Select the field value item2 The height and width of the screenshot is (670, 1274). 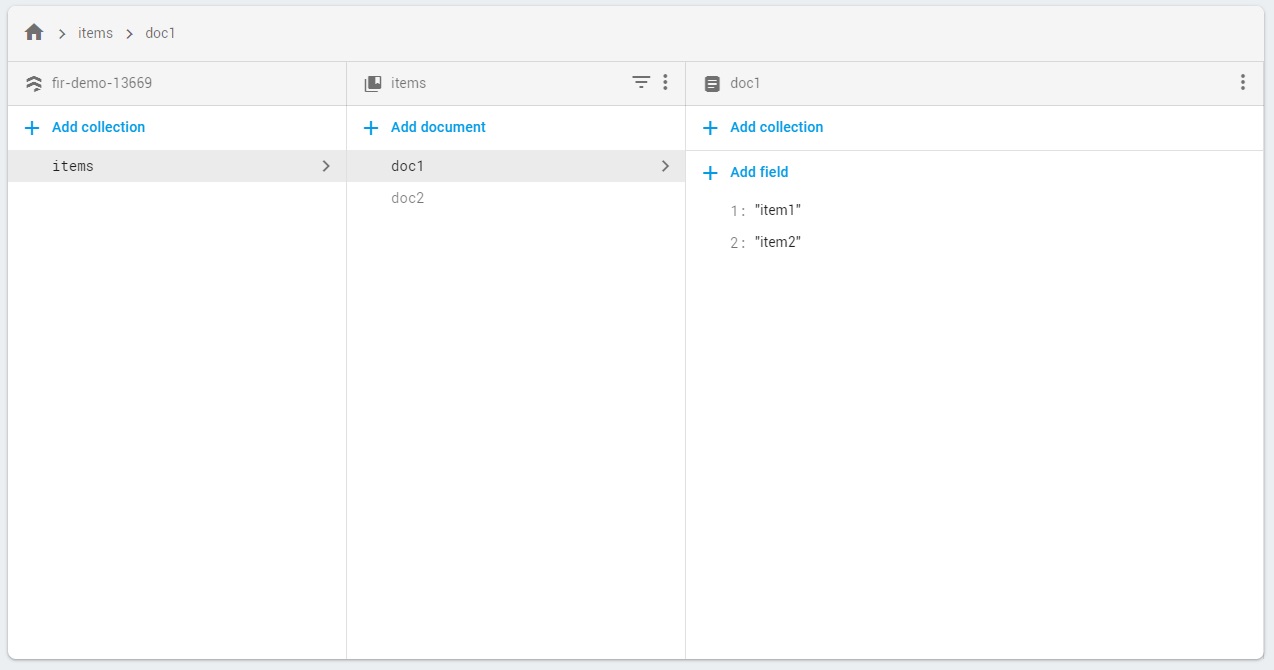click(779, 242)
